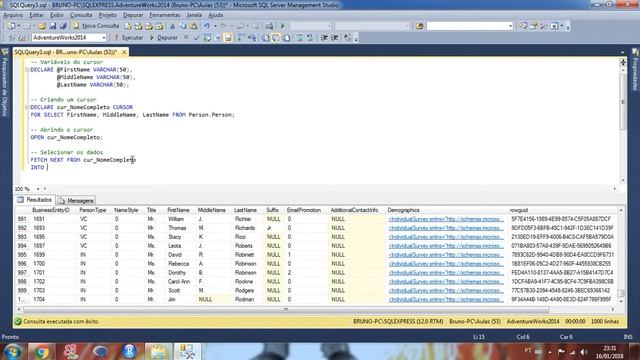Open the Pesquisador de Objetos side panel
Screen dimensions: 640x360
5,82
